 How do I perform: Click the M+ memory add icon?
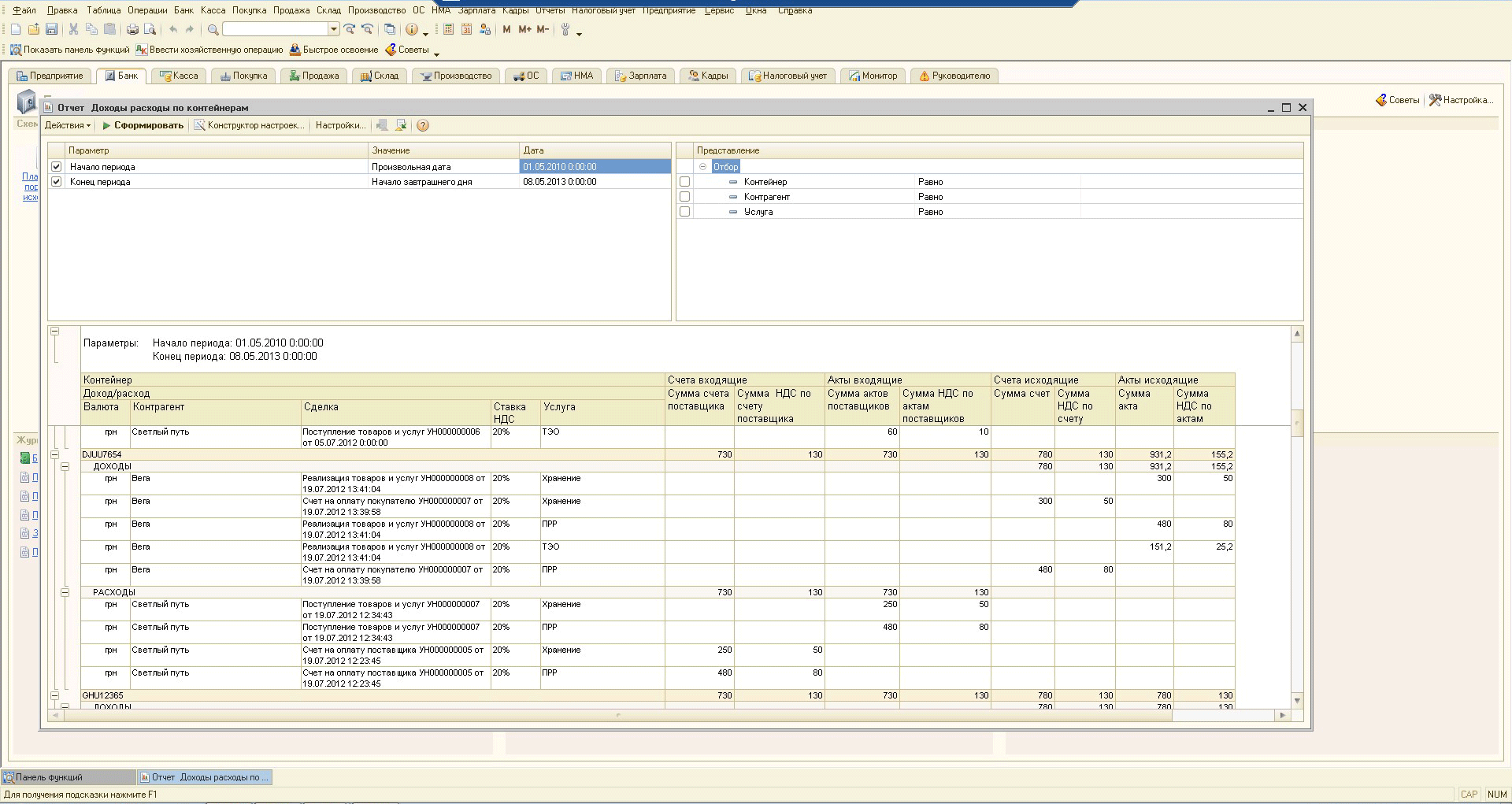(524, 29)
